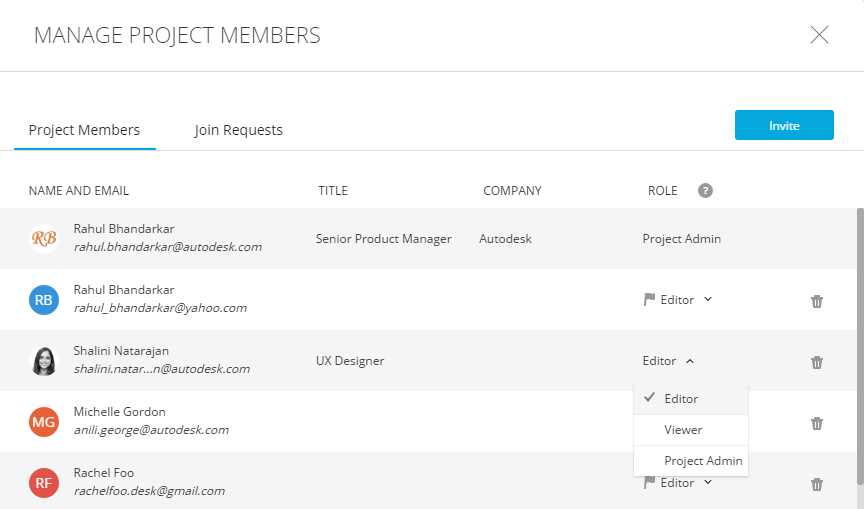Image resolution: width=864 pixels, height=509 pixels.
Task: Click the orange MG initials avatar
Action: pos(44,422)
